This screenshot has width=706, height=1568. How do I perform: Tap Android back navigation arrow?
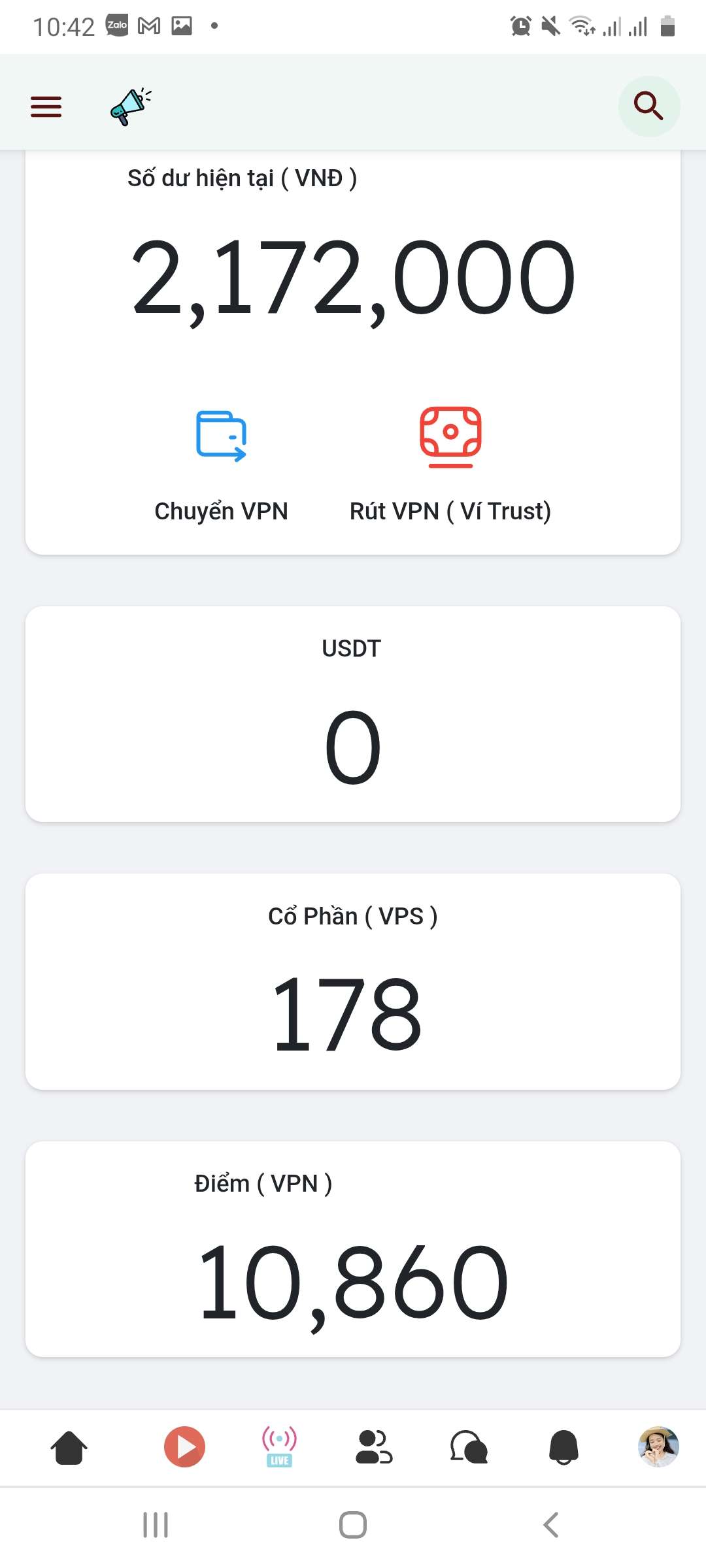[x=550, y=1525]
